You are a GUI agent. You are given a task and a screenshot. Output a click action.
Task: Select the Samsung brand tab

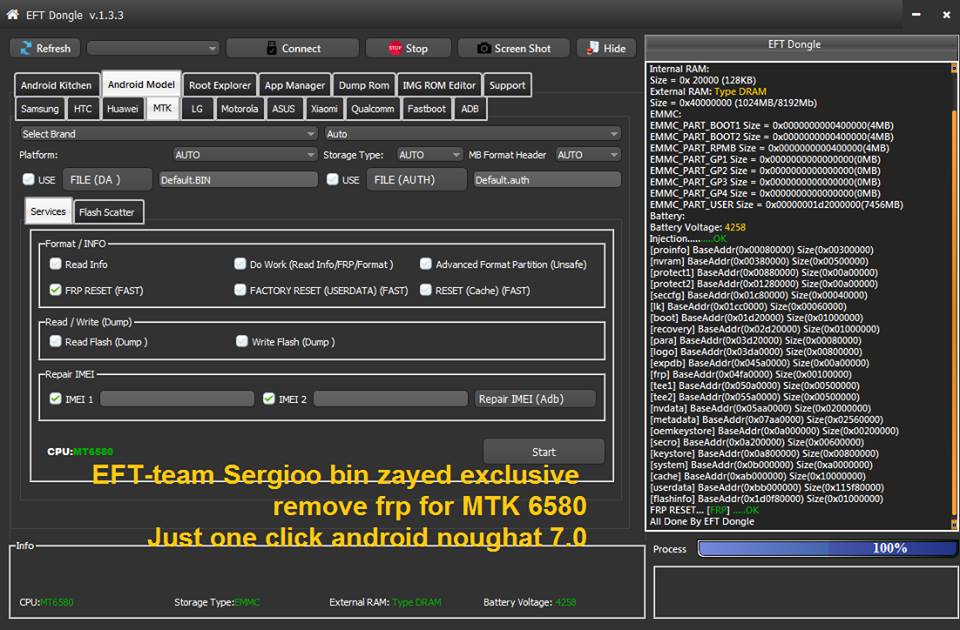tap(40, 108)
